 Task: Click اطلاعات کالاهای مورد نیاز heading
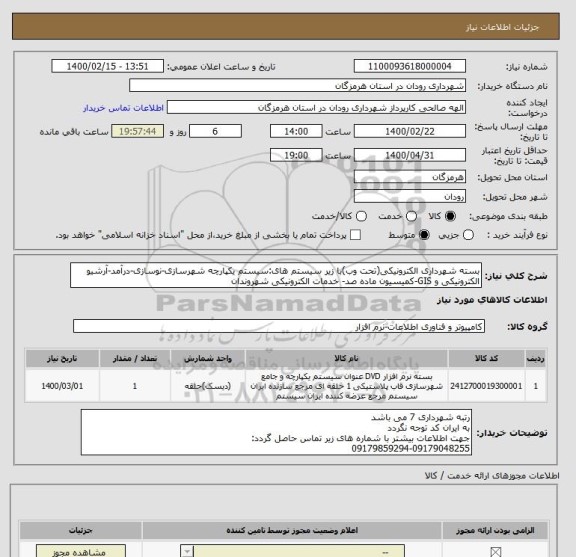tap(492, 300)
